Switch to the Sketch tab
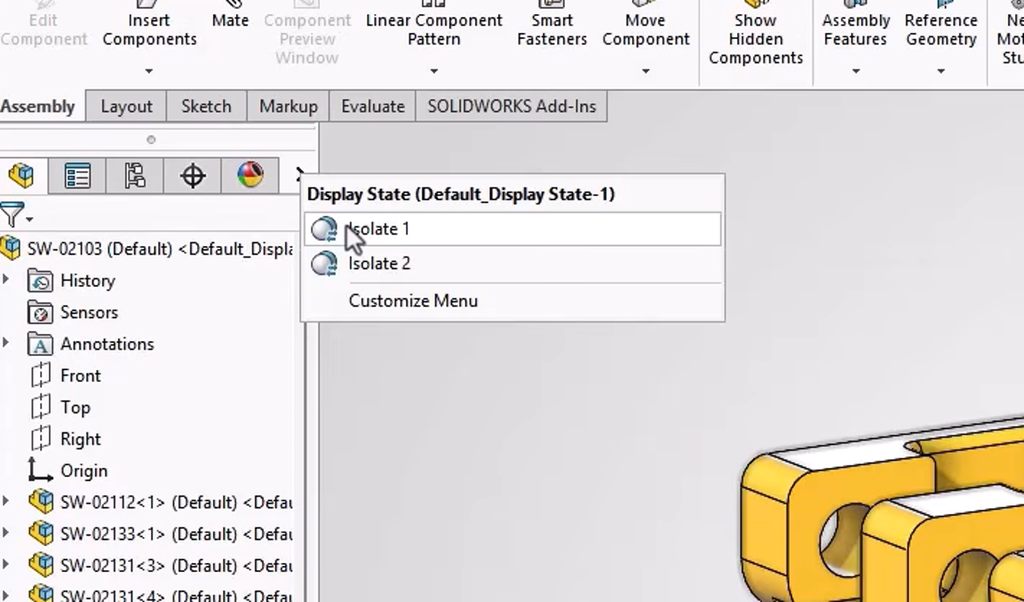1024x602 pixels. (206, 106)
